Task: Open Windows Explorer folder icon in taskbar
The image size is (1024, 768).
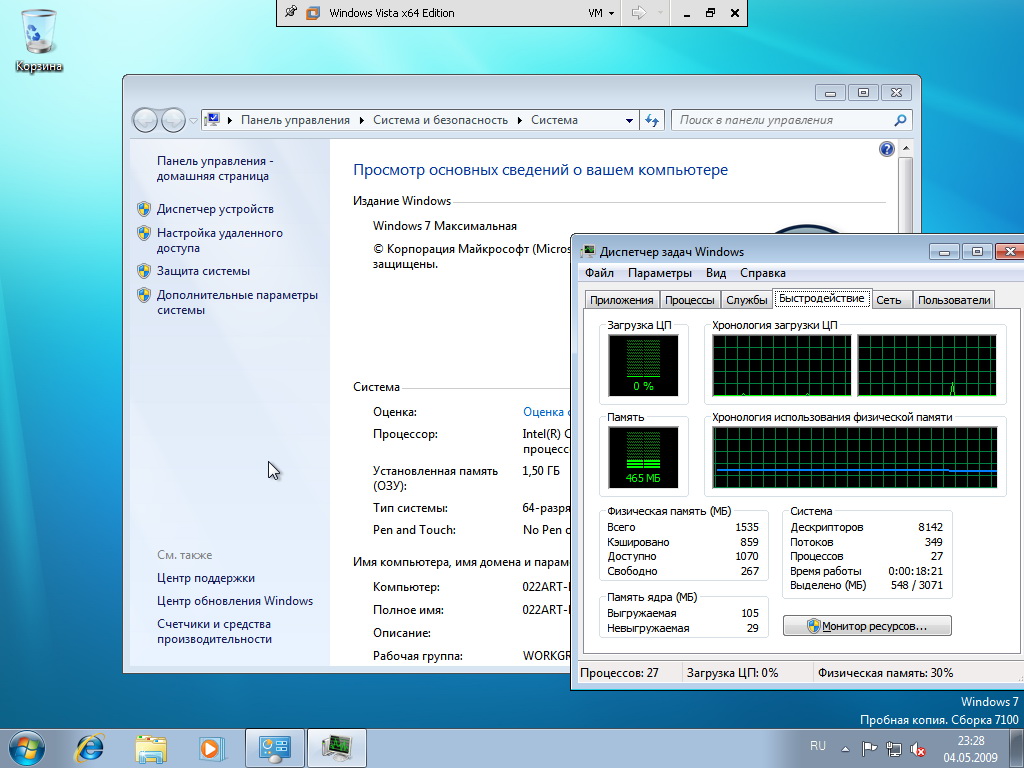Action: pyautogui.click(x=151, y=747)
